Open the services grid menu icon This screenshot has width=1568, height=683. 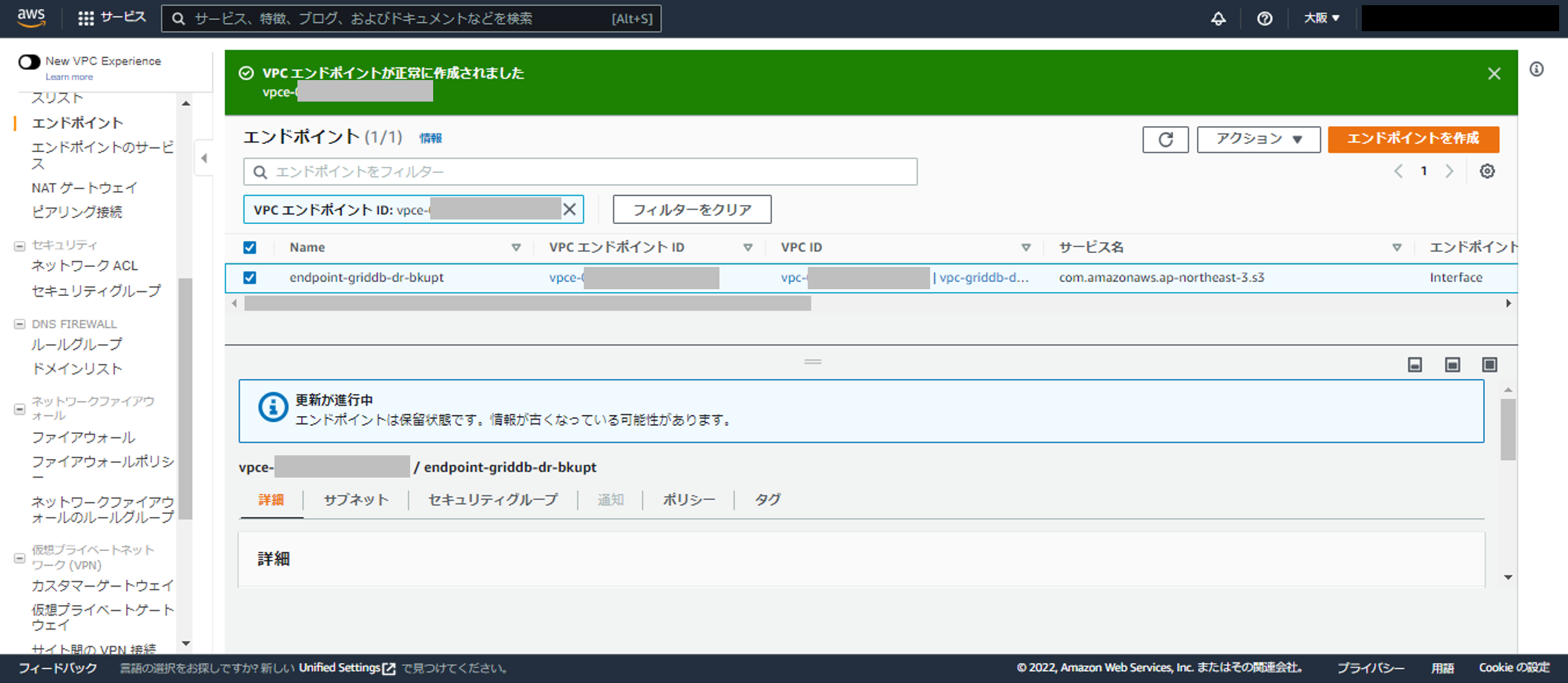click(86, 19)
